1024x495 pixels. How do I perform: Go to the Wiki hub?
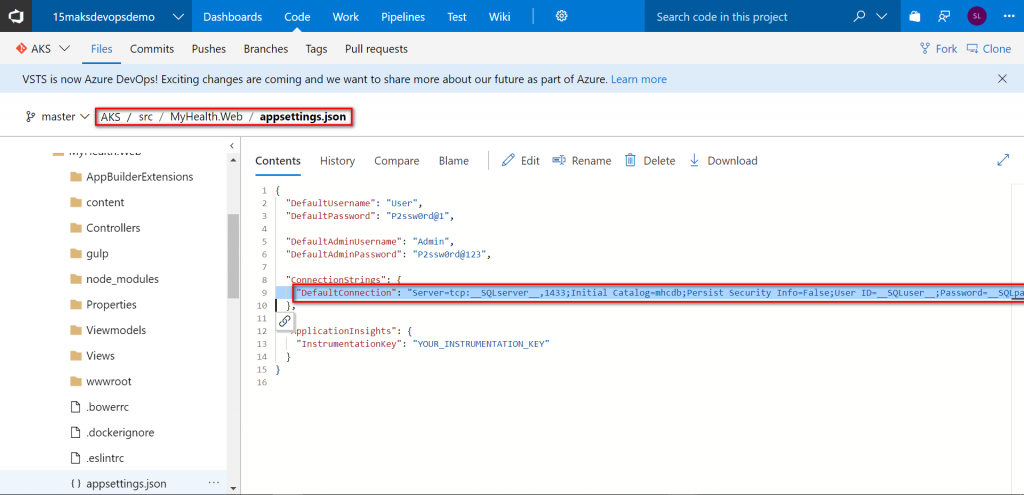coord(500,17)
